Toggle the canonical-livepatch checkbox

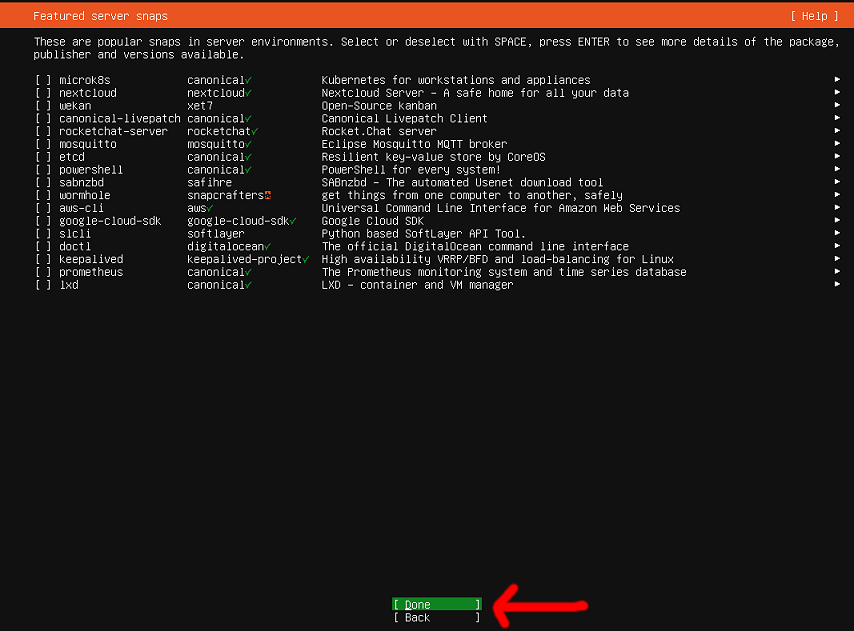pos(43,119)
